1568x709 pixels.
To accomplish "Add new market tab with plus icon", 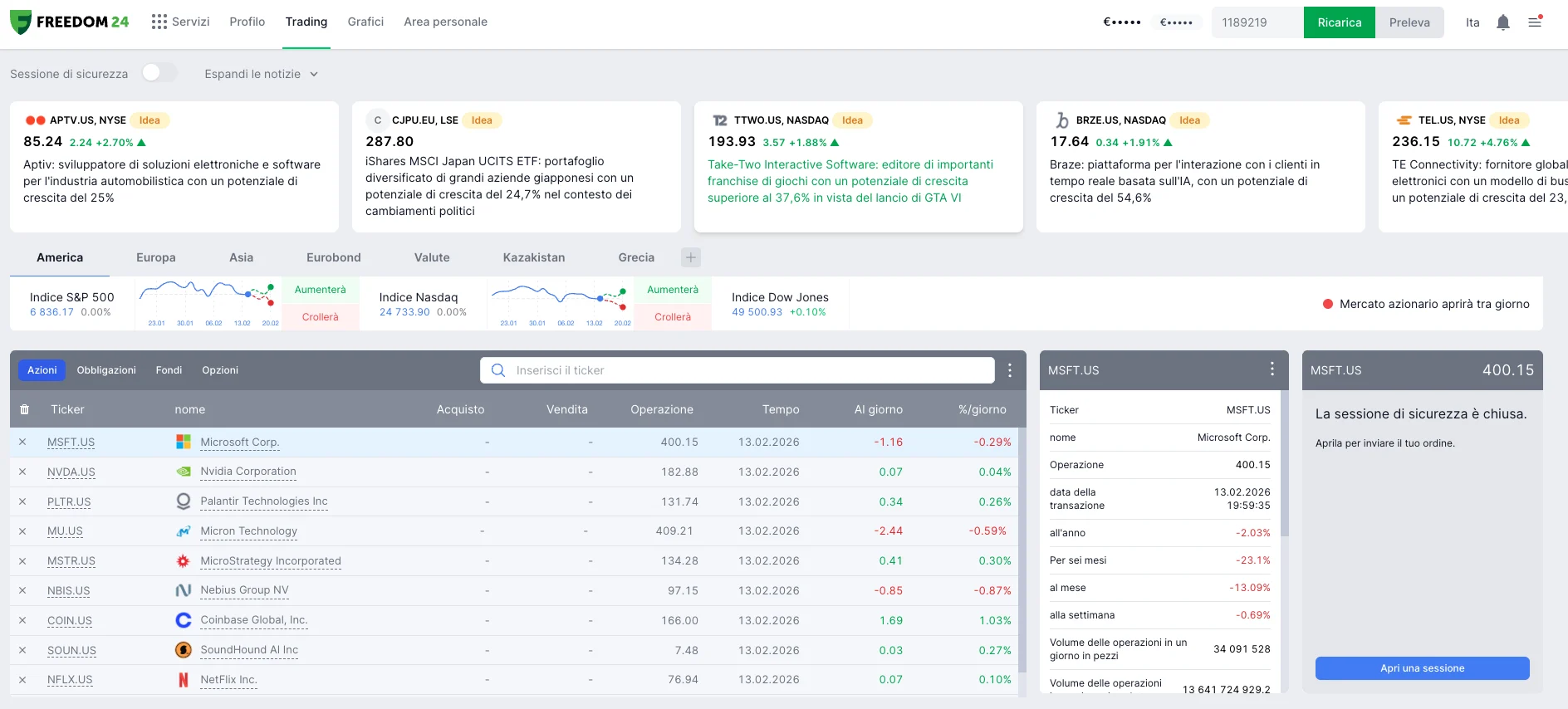I will [x=690, y=257].
